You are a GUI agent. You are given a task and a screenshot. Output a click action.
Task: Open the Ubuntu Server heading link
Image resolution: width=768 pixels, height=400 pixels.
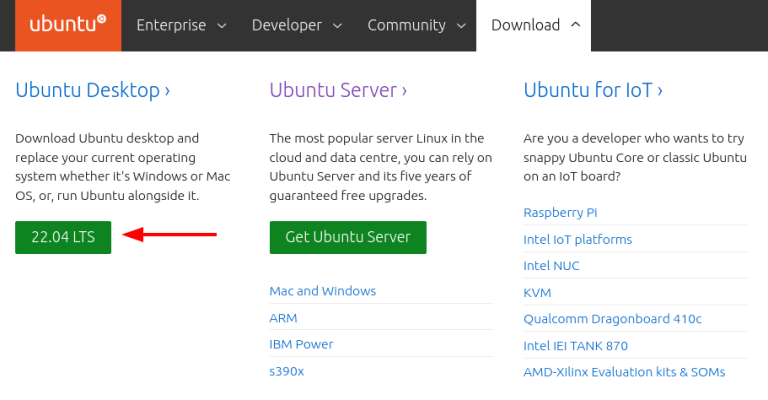pos(338,90)
